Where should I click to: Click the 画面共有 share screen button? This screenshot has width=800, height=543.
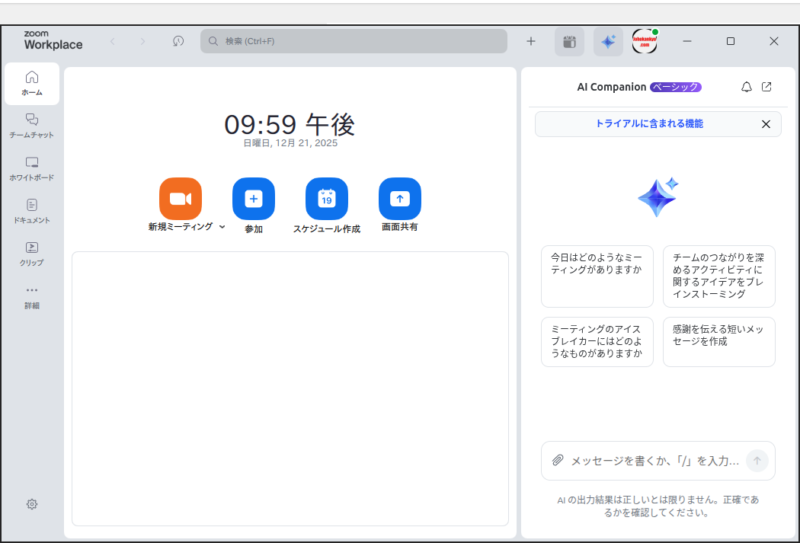(400, 199)
